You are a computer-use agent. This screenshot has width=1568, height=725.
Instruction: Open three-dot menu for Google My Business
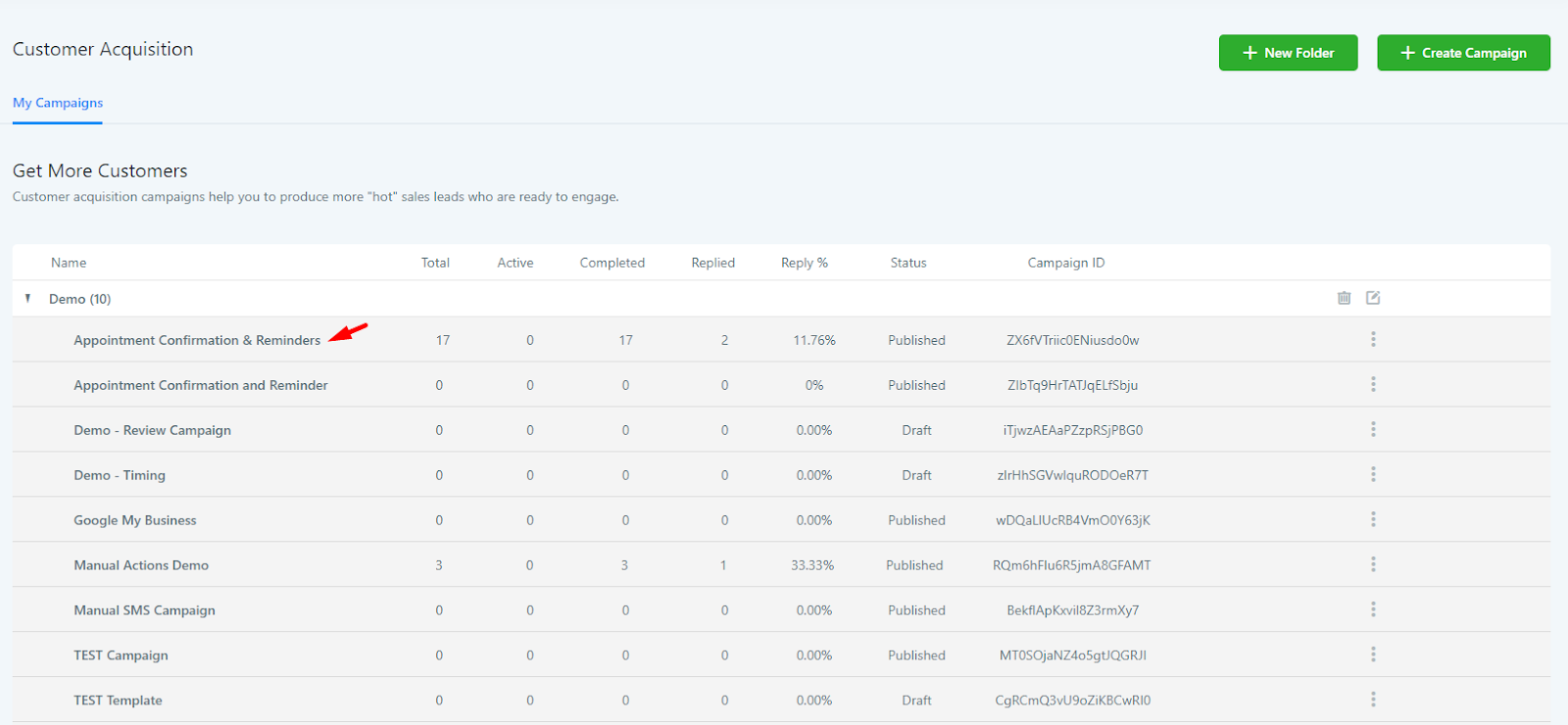pos(1373,519)
